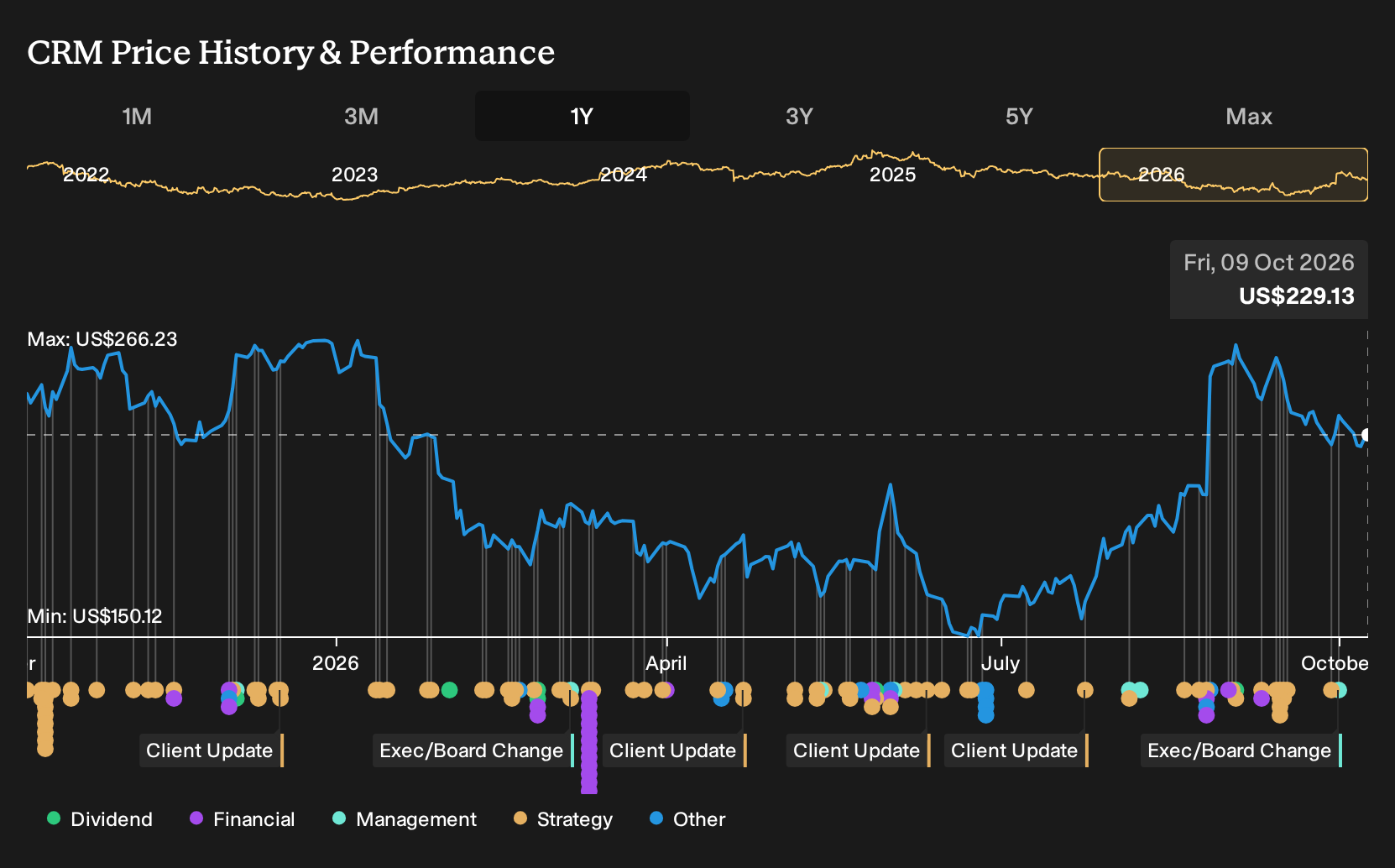This screenshot has height=868, width=1395.
Task: Click the July axis label
Action: (1001, 663)
